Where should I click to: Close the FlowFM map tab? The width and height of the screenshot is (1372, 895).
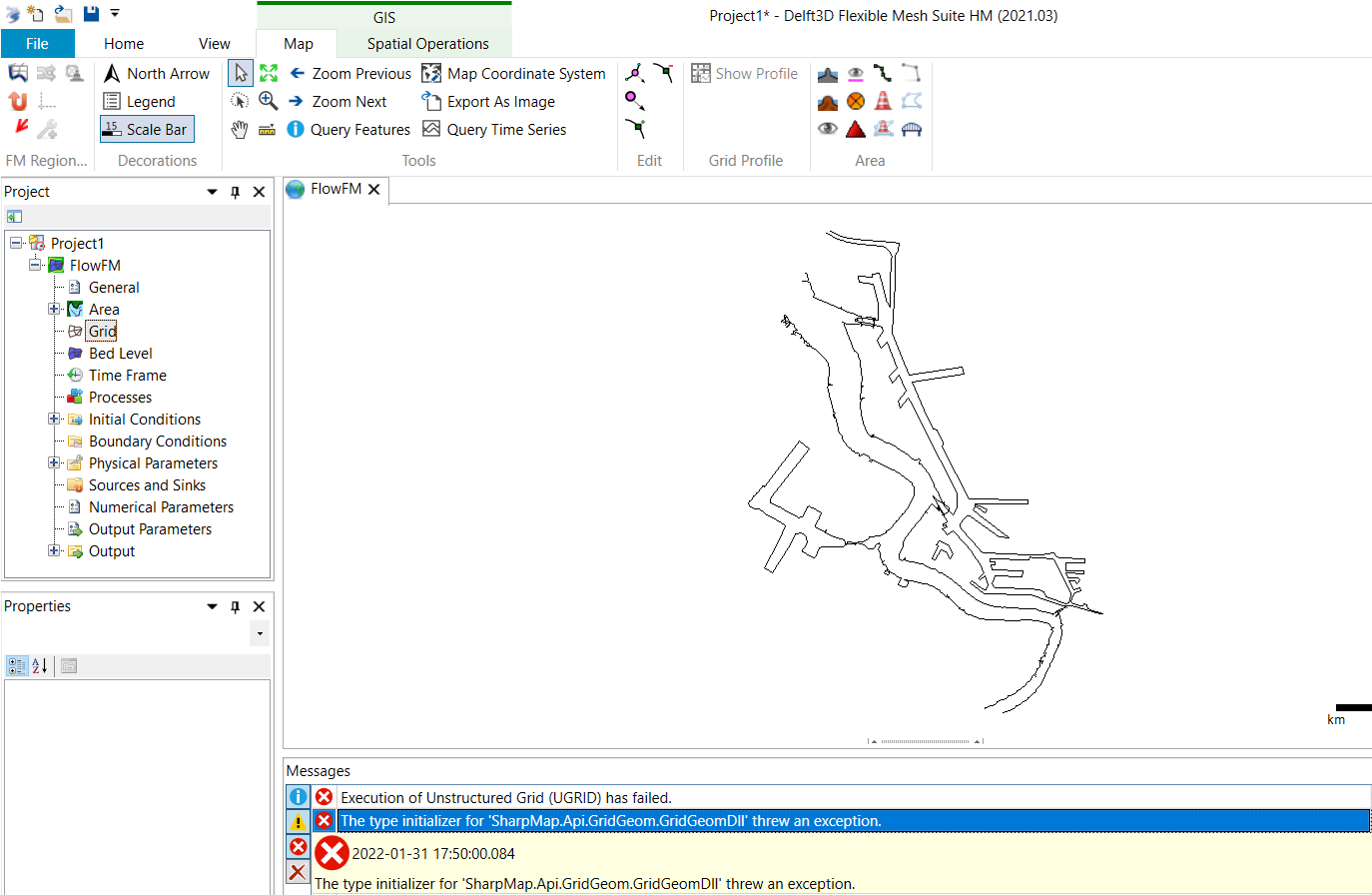click(x=374, y=189)
